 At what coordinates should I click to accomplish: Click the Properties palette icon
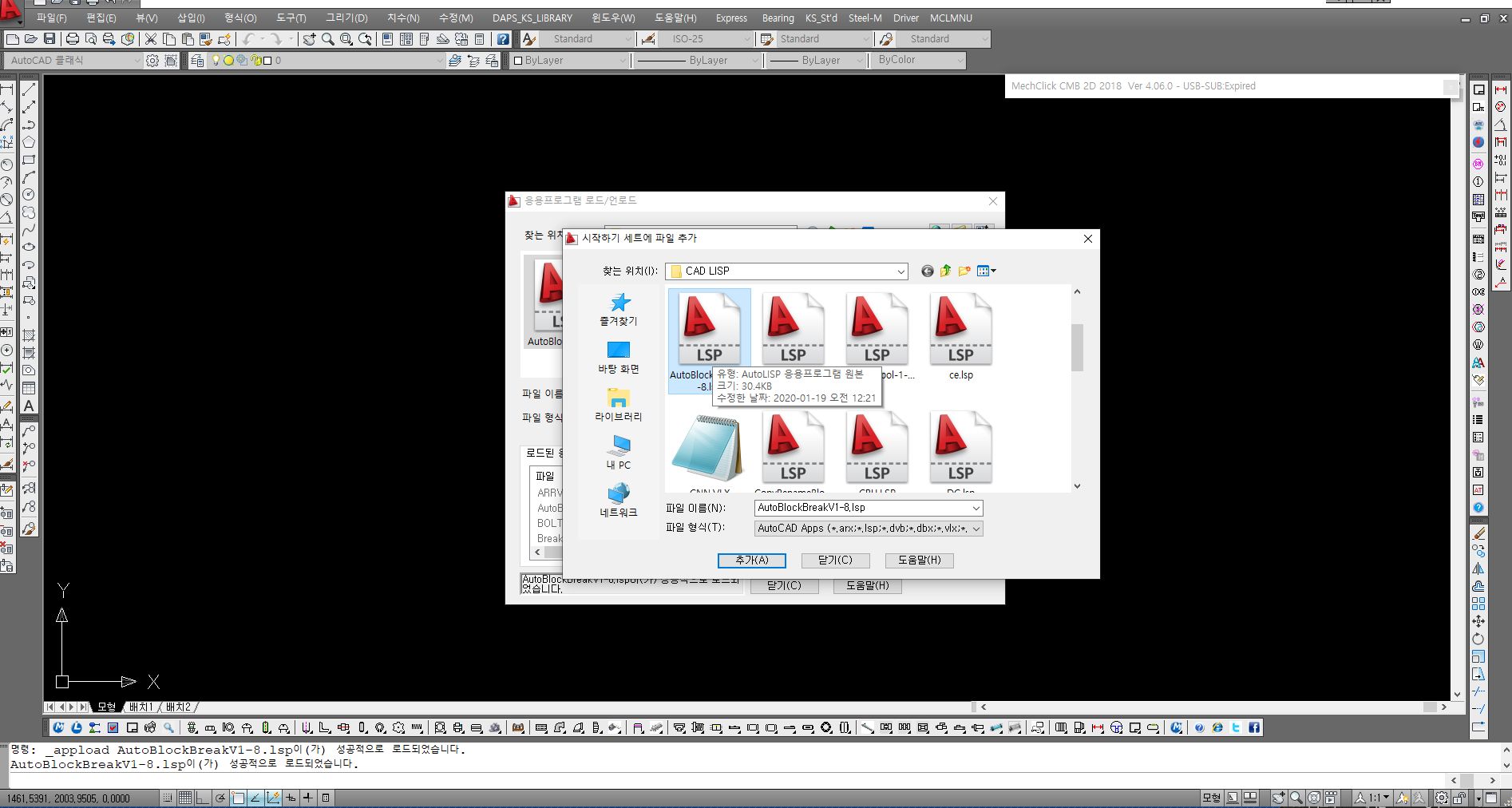click(387, 39)
